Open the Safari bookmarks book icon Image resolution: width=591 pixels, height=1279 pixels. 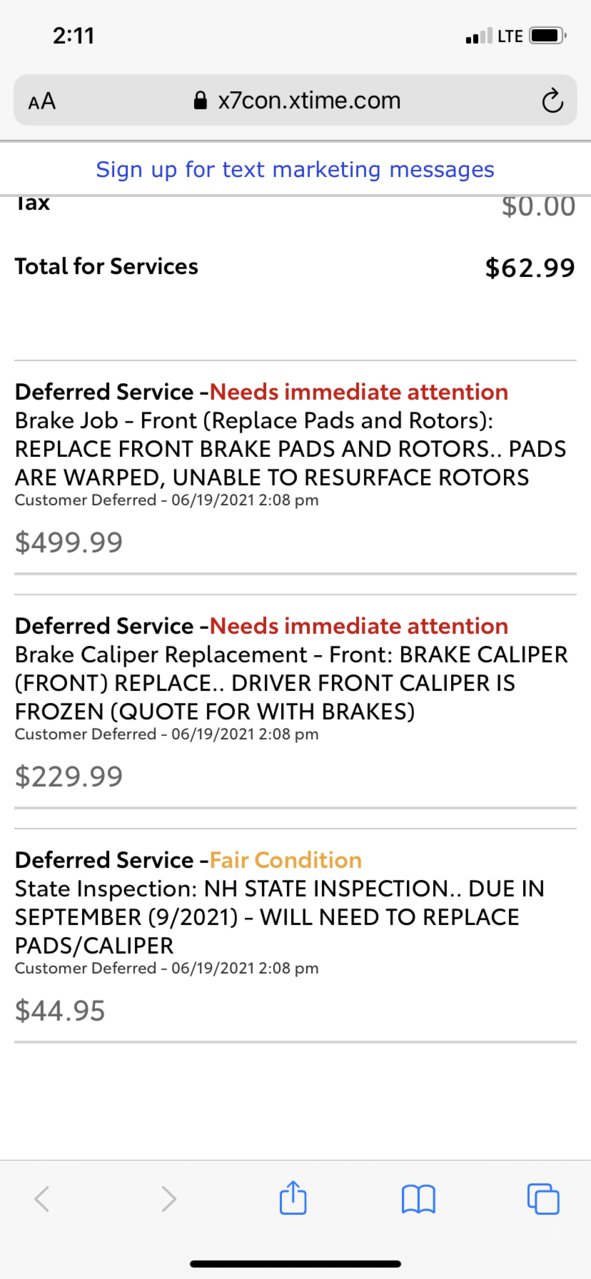pyautogui.click(x=418, y=1198)
